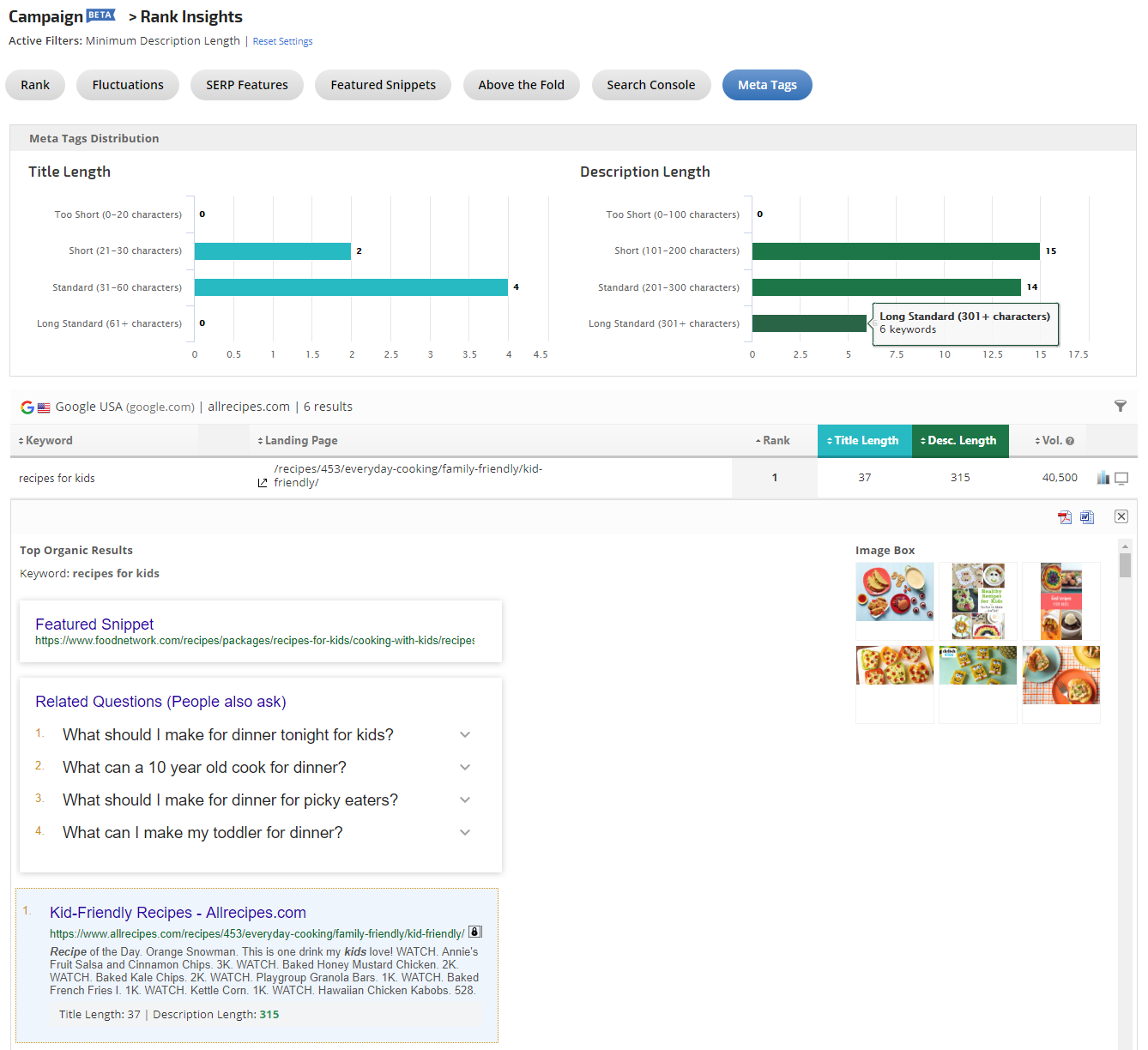Open the SERP Features tab
1148x1050 pixels.
click(247, 85)
